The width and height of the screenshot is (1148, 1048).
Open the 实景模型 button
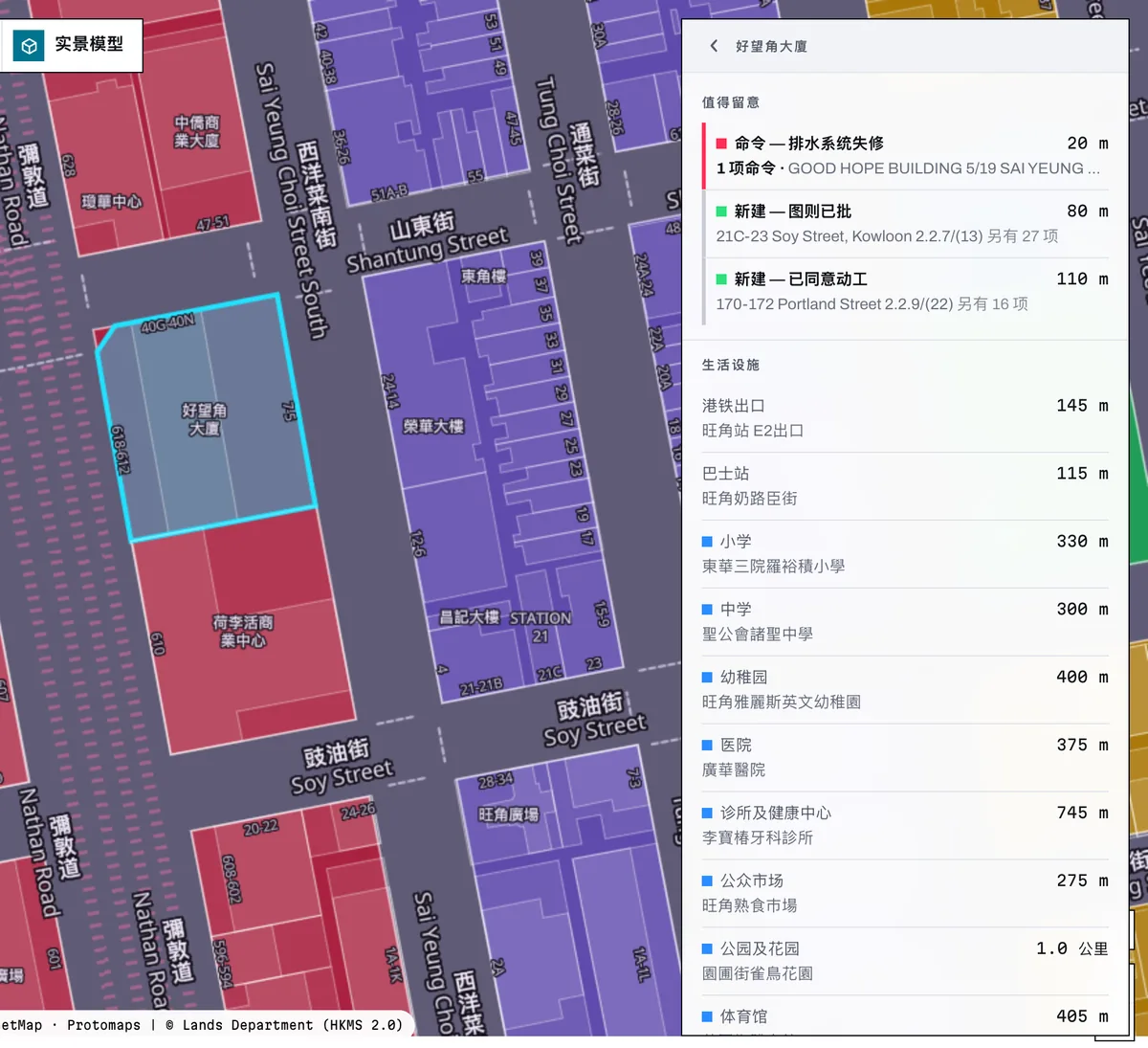point(71,45)
